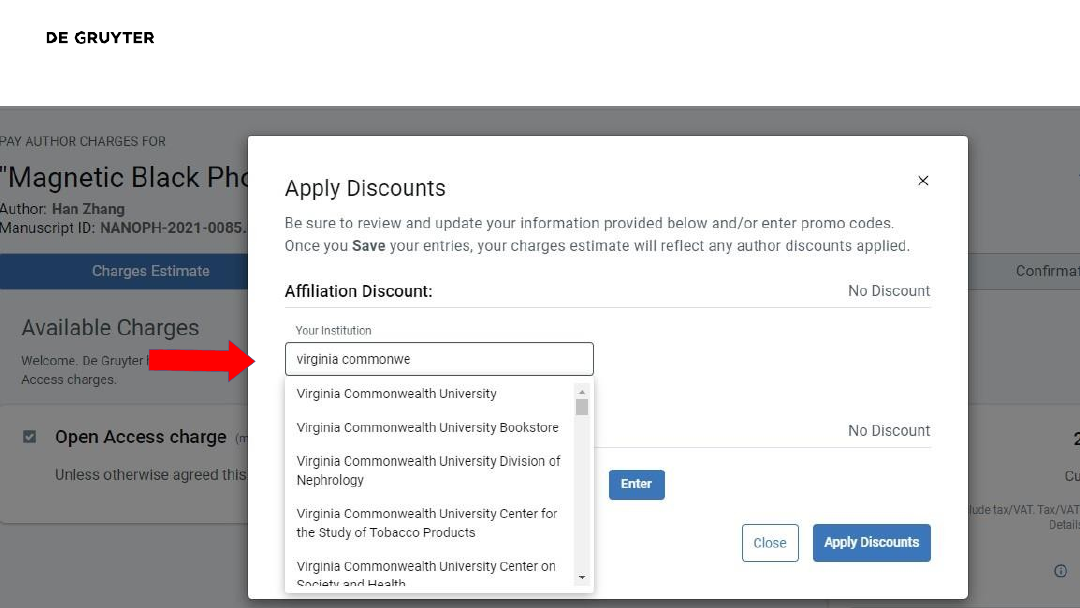Viewport: 1080px width, 608px height.
Task: Close the Apply Discounts dialog with X
Action: [923, 181]
